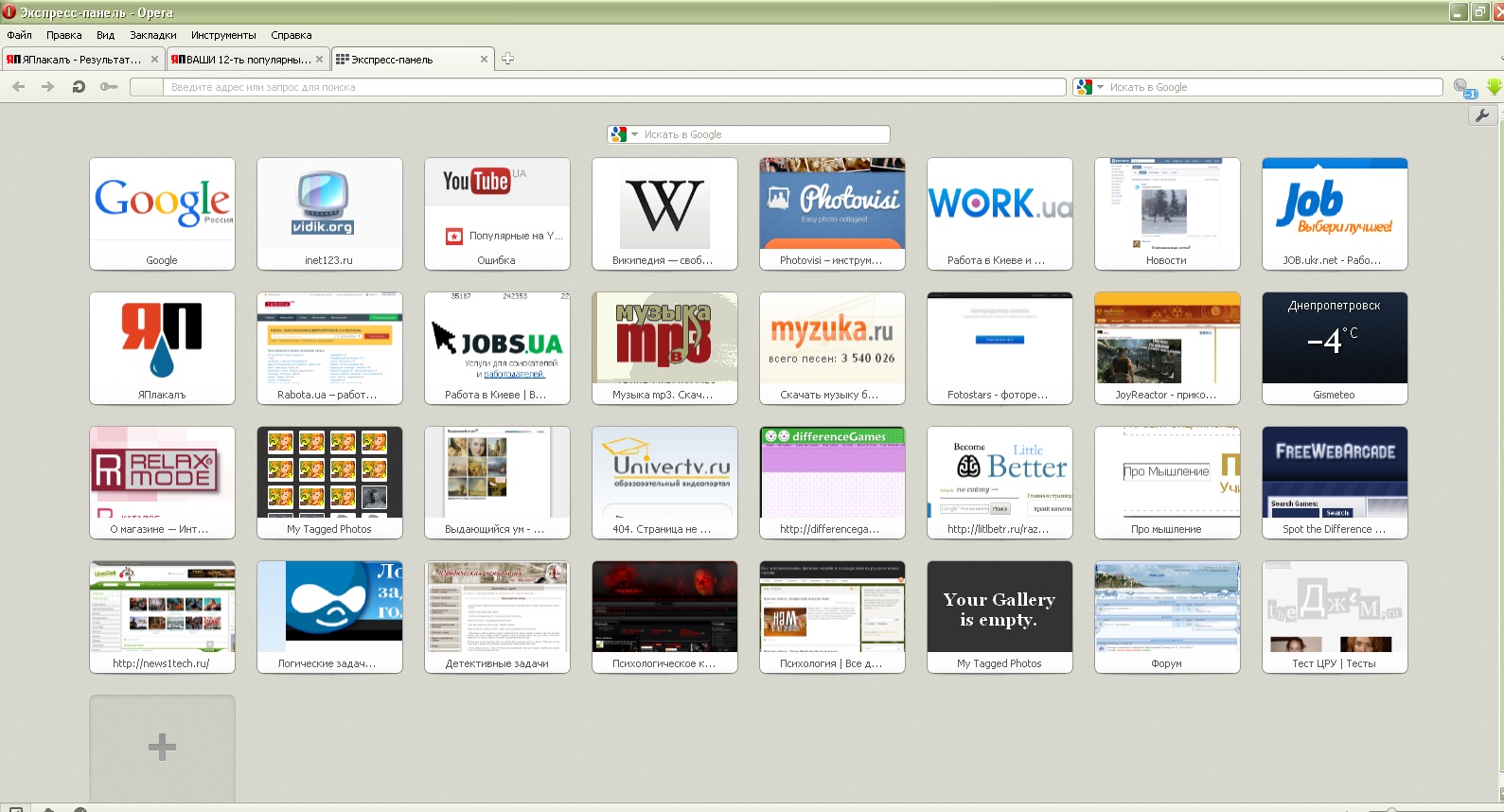Screen dimensions: 1504x812
Task: Open the Rabota.ua speed dial tile
Action: click(329, 348)
